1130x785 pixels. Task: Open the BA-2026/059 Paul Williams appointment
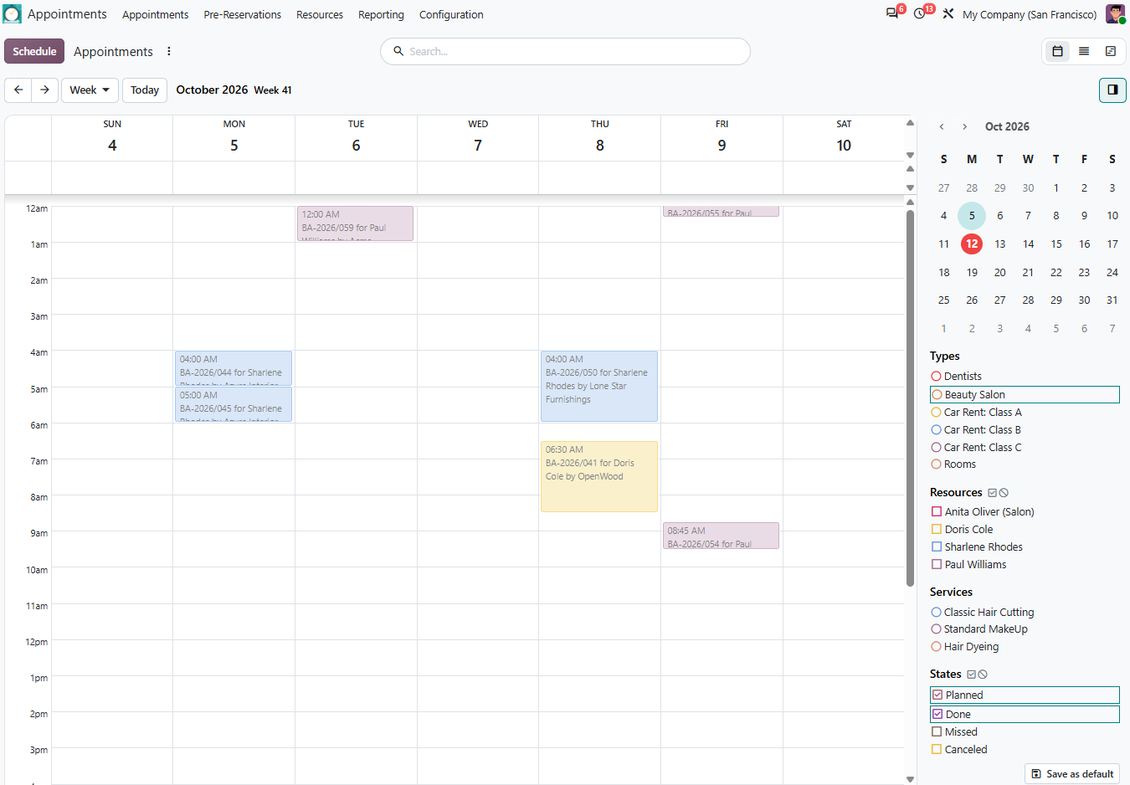(x=355, y=223)
